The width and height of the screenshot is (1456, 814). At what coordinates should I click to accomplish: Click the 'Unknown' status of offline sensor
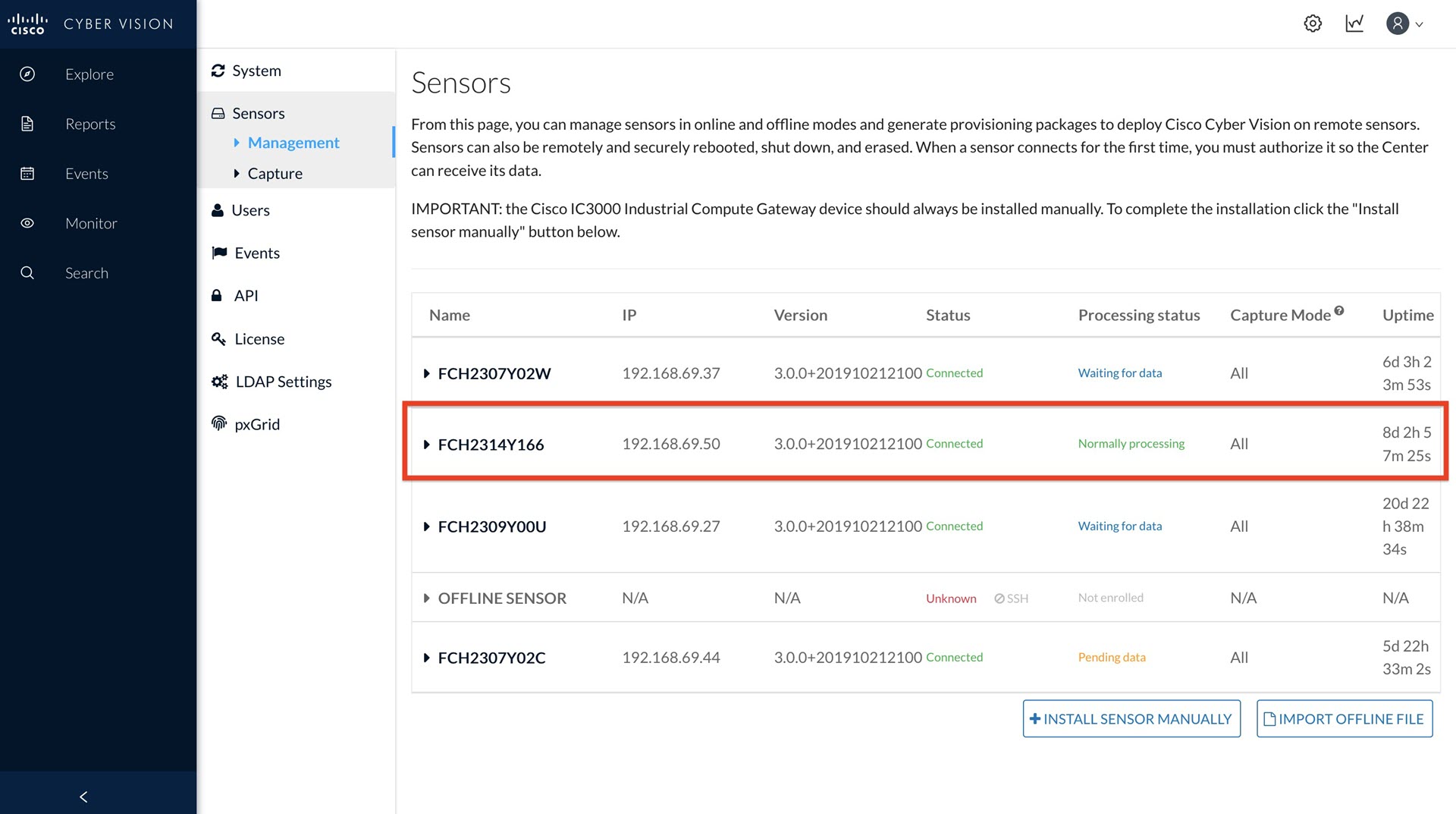pyautogui.click(x=951, y=599)
